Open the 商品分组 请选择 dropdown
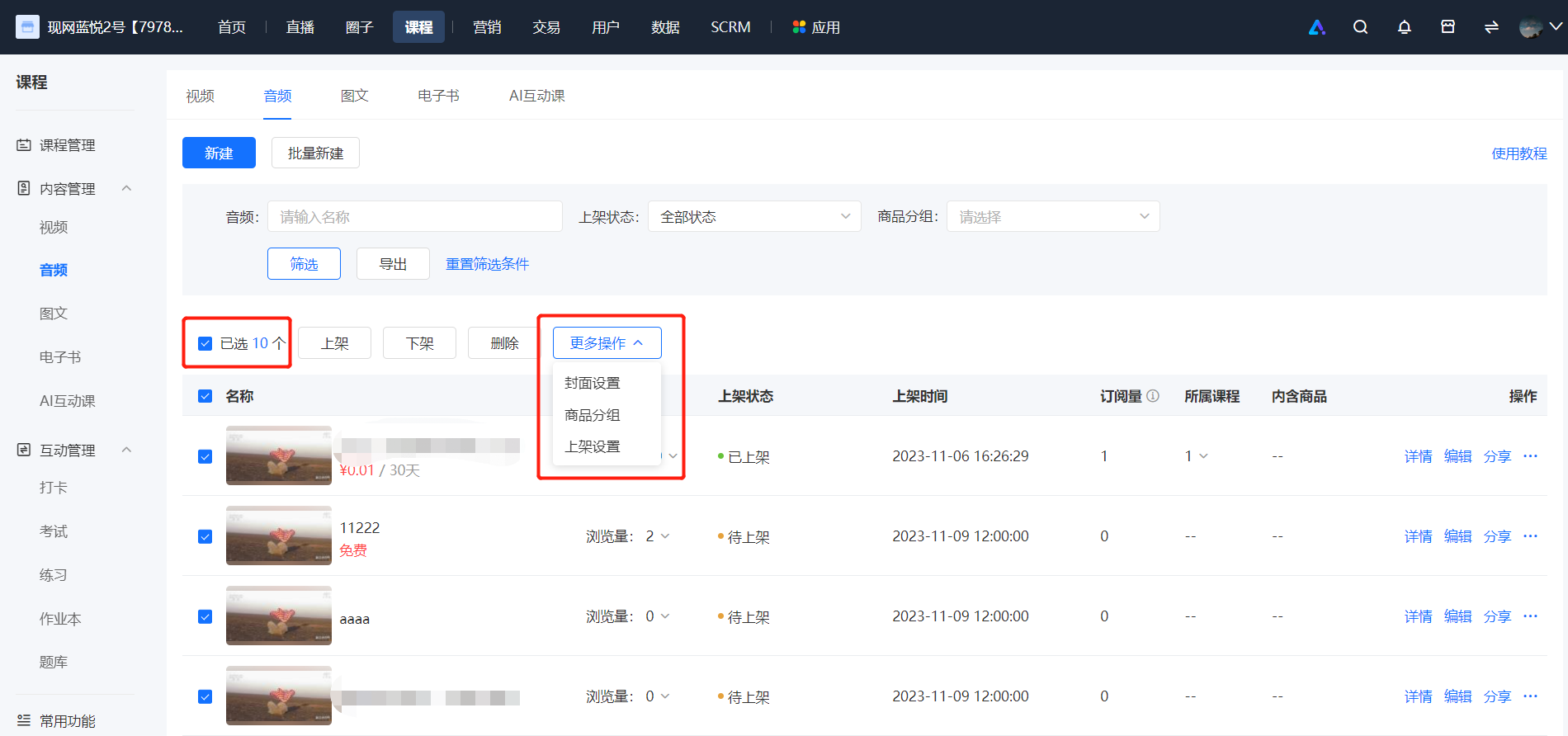This screenshot has height=736, width=1568. click(x=1053, y=216)
